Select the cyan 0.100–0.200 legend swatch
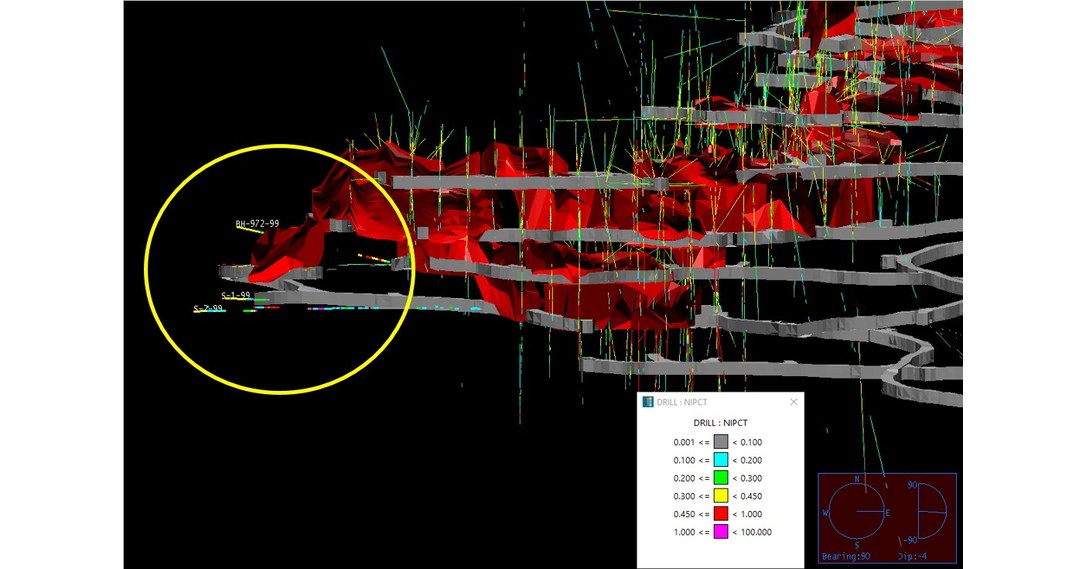 pos(720,460)
